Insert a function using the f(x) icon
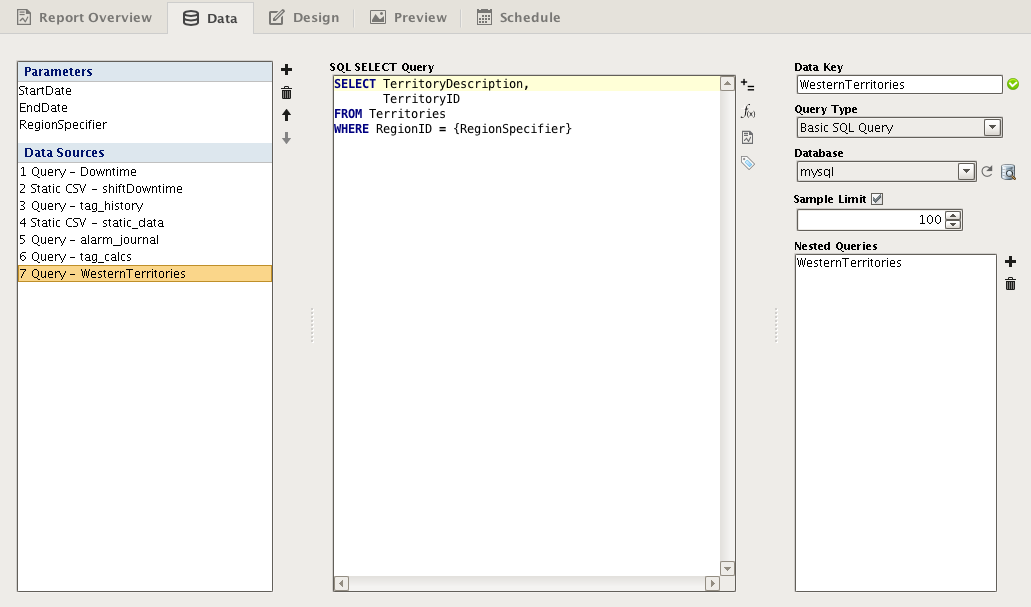The image size is (1031, 607). (x=748, y=111)
